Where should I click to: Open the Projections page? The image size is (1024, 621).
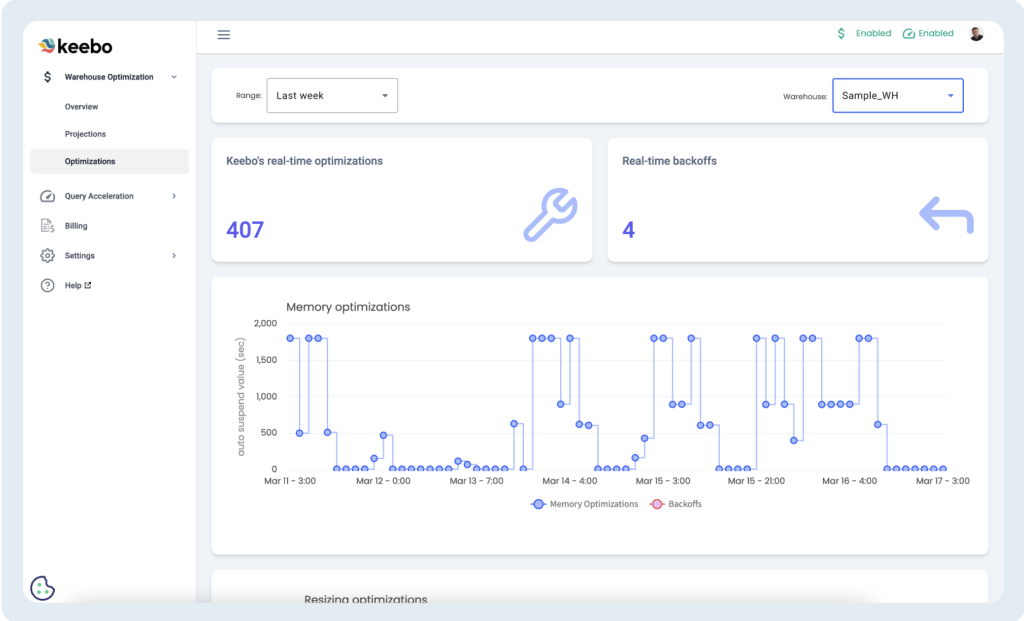tap(85, 134)
